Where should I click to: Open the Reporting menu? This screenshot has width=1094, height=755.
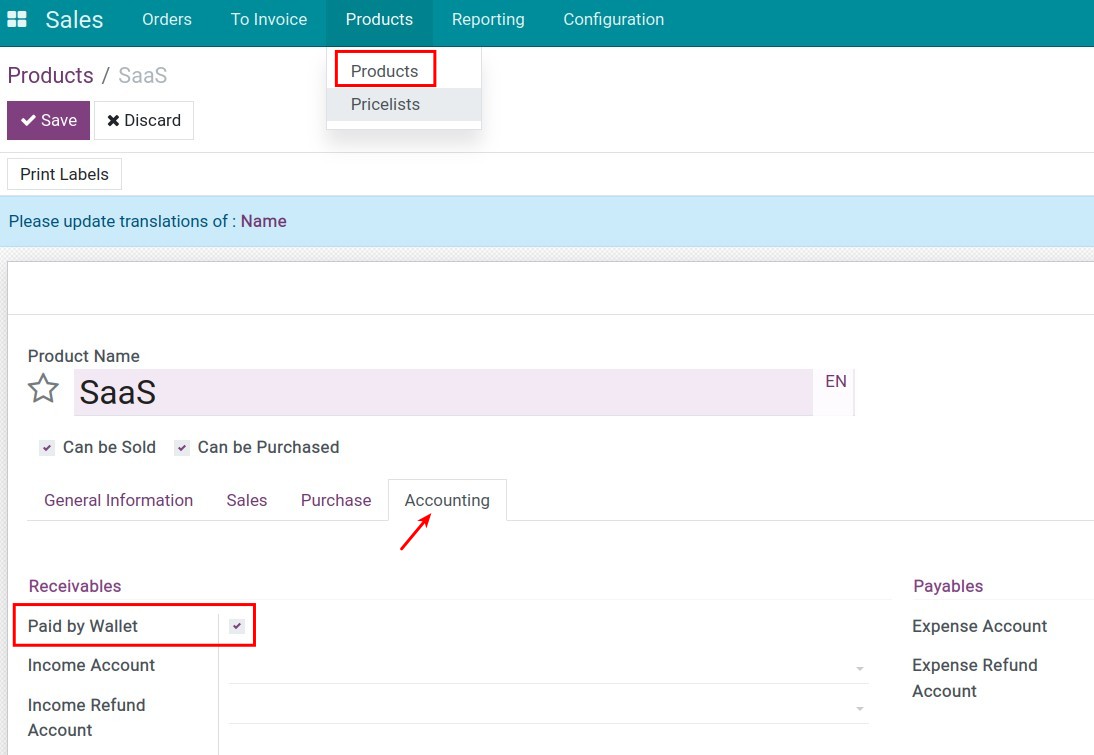coord(488,19)
